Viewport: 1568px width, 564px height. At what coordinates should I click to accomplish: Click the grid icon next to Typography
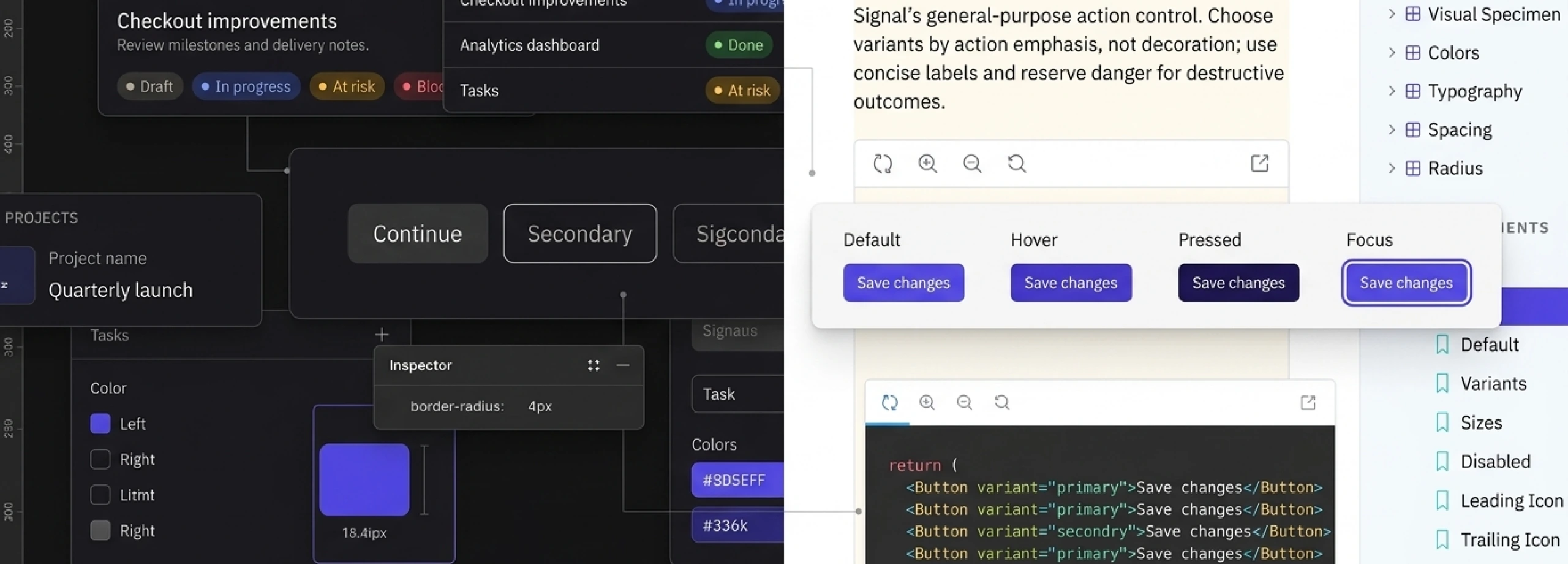click(x=1412, y=91)
